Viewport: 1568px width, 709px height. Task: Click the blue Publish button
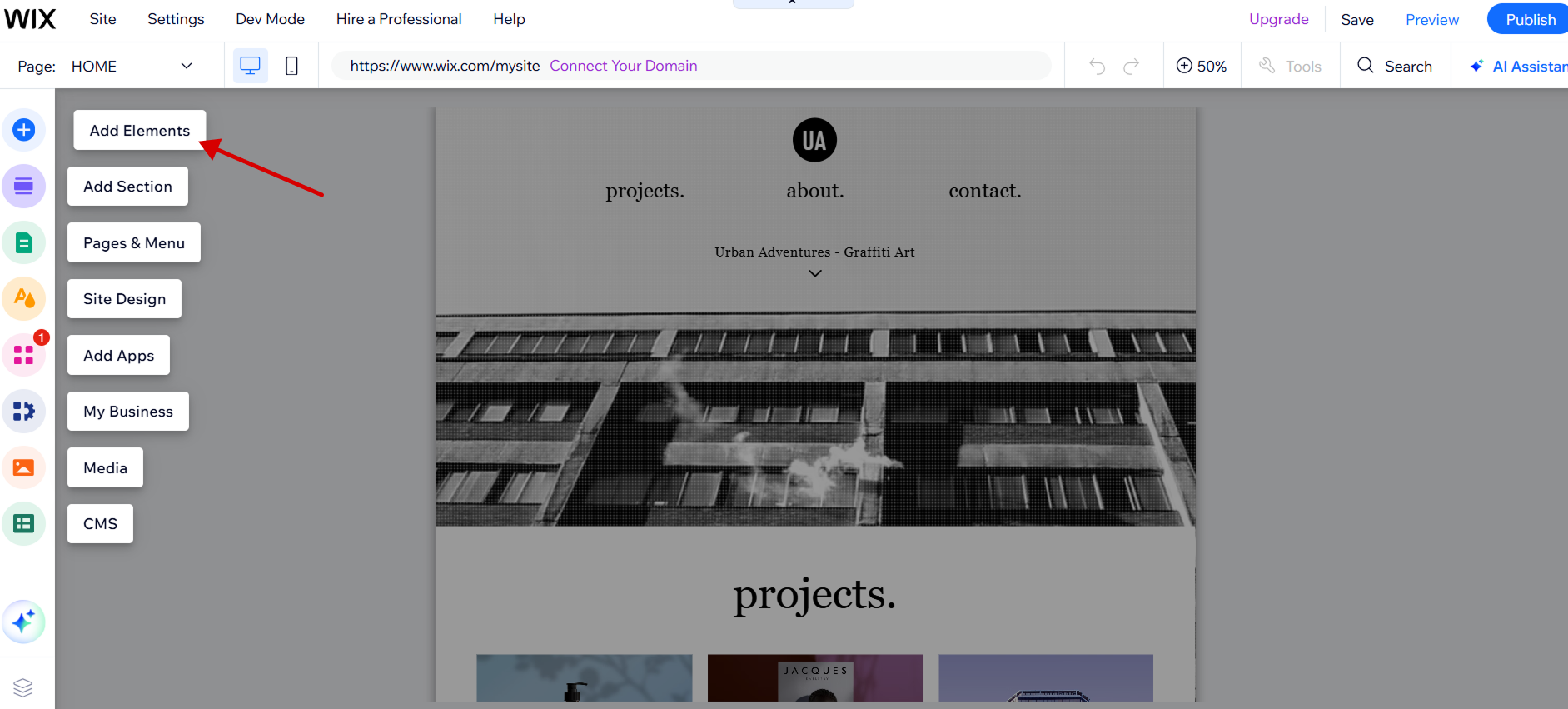1529,19
